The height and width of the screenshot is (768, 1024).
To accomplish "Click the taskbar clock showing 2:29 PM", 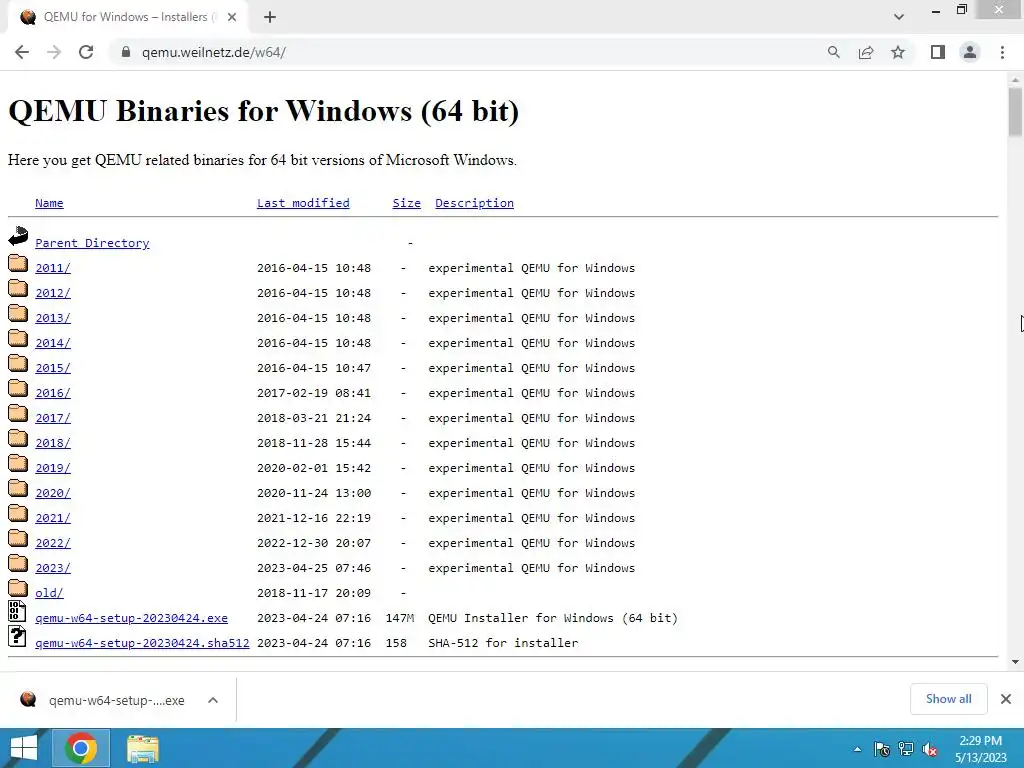I will point(980,749).
